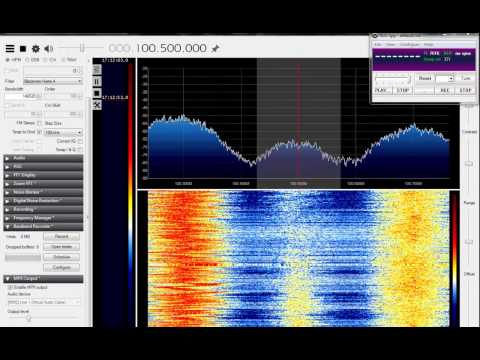Click the 100.500.000 frequency display
The height and width of the screenshot is (360, 480).
pyautogui.click(x=171, y=48)
